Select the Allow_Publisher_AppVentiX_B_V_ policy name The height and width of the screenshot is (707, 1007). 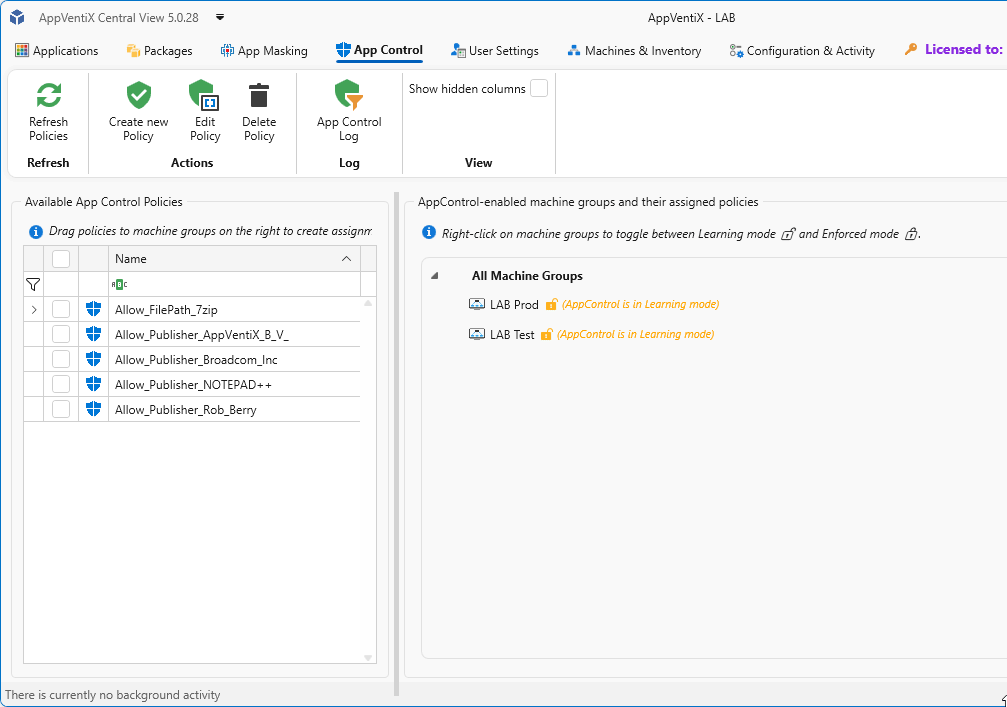pyautogui.click(x=202, y=335)
